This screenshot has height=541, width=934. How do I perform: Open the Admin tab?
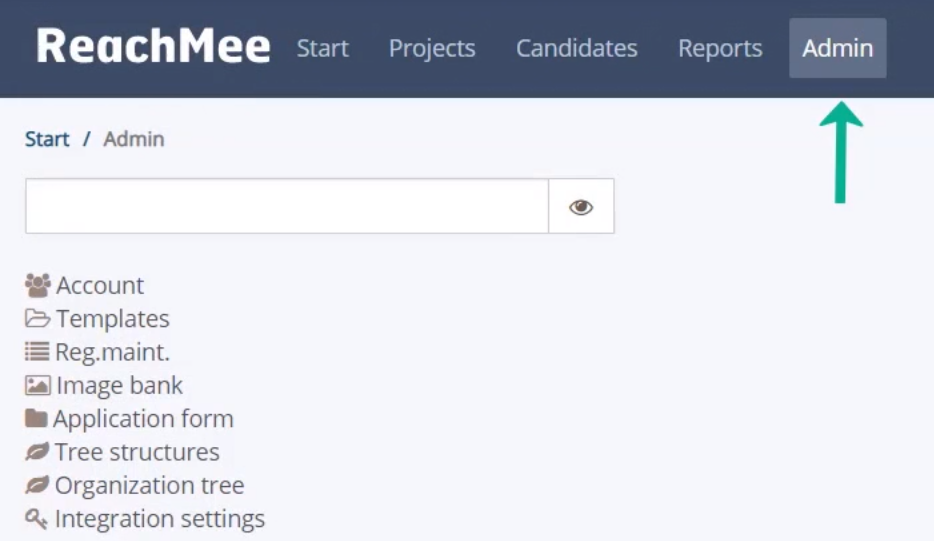838,48
